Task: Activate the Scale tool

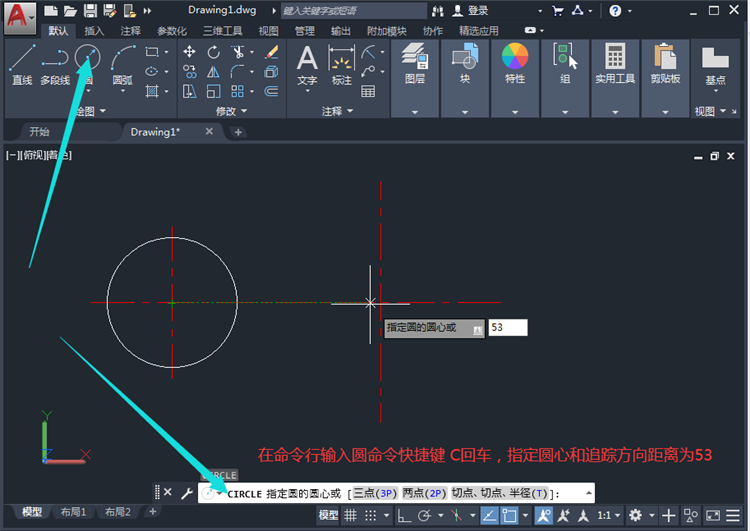Action: click(213, 91)
